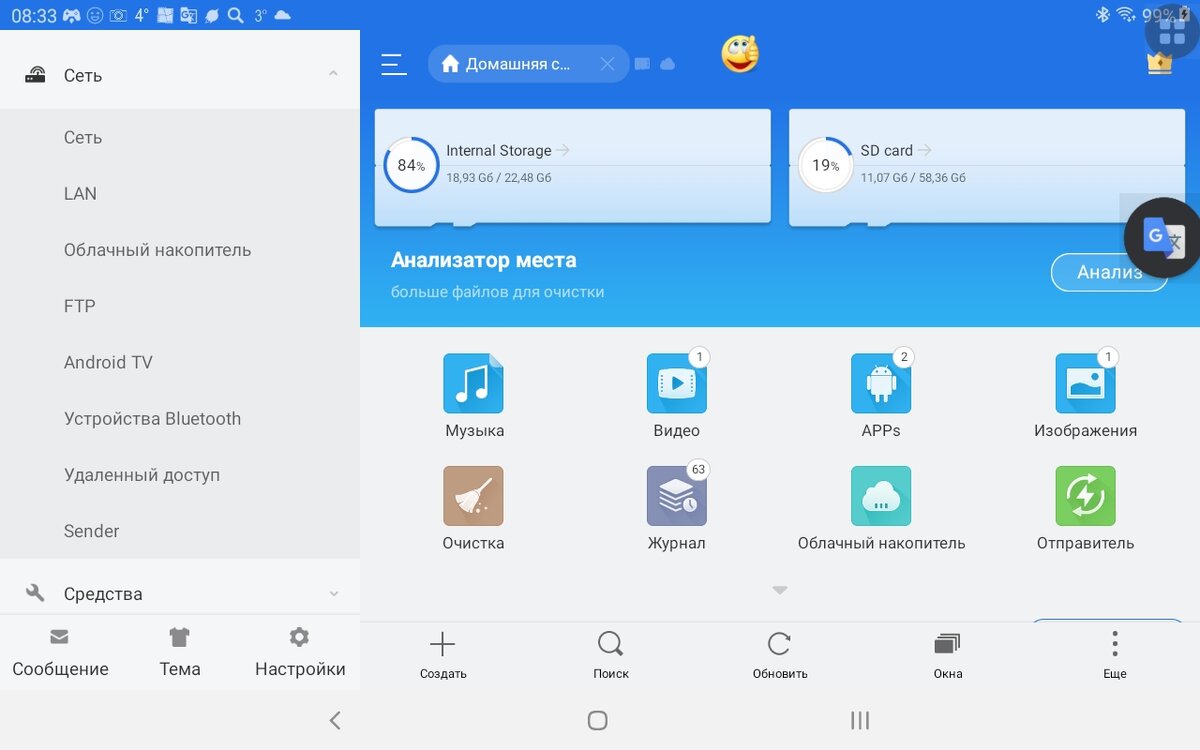Open the hamburger navigation menu
Image resolution: width=1200 pixels, height=750 pixels.
394,64
